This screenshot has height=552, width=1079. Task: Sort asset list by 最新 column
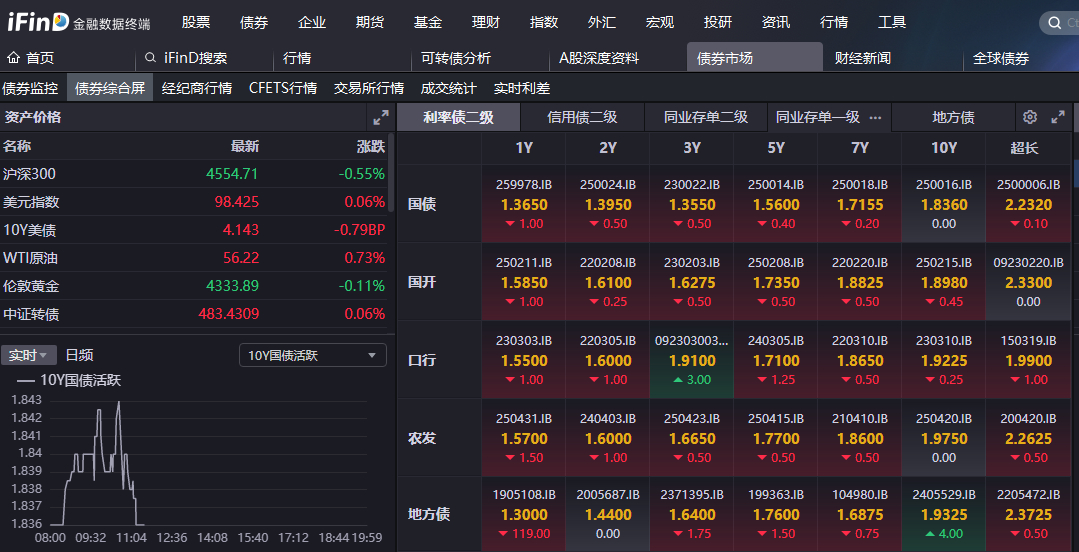point(245,146)
